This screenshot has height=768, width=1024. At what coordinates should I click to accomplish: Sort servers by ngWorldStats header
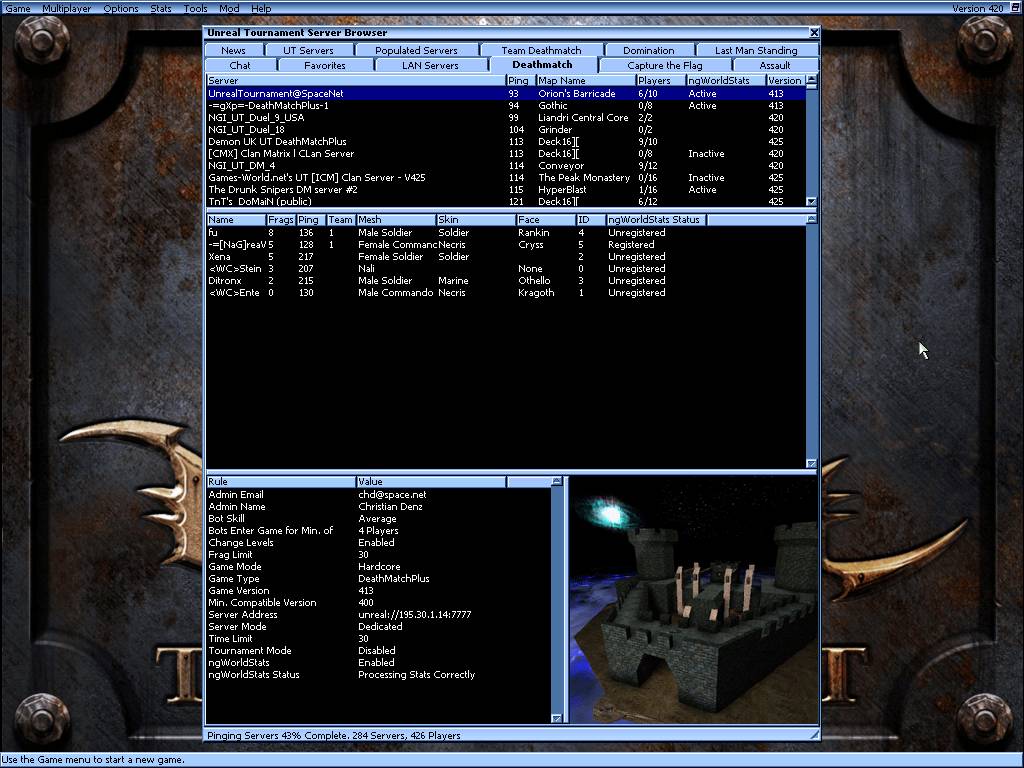(726, 80)
